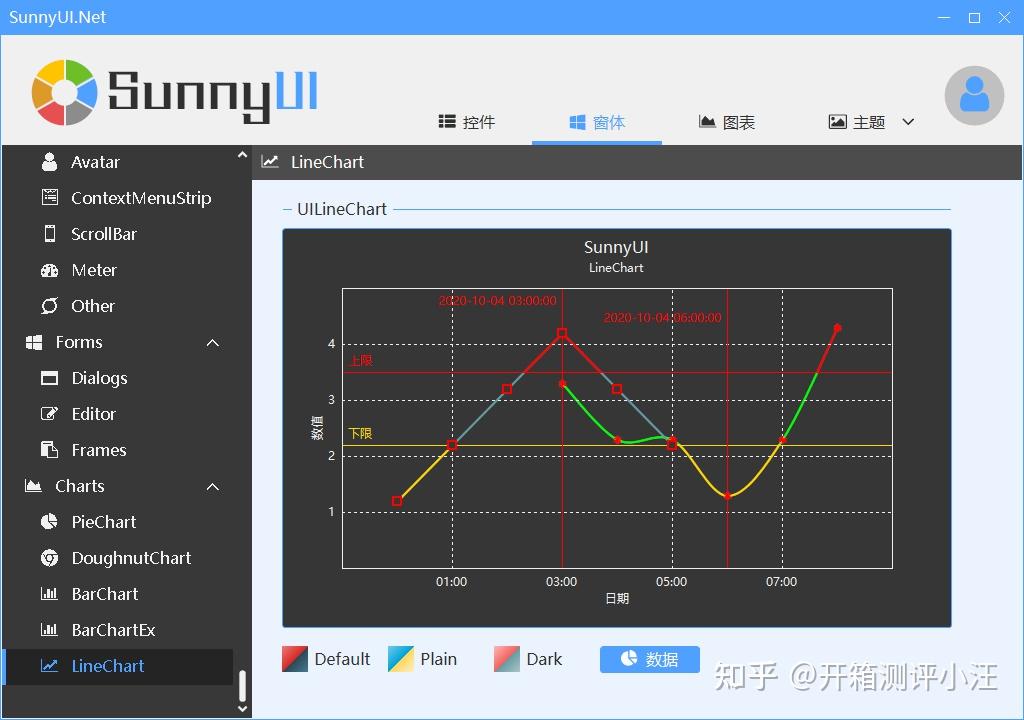Click the 数据 data button
Screen dimensions: 1024x720
649,659
